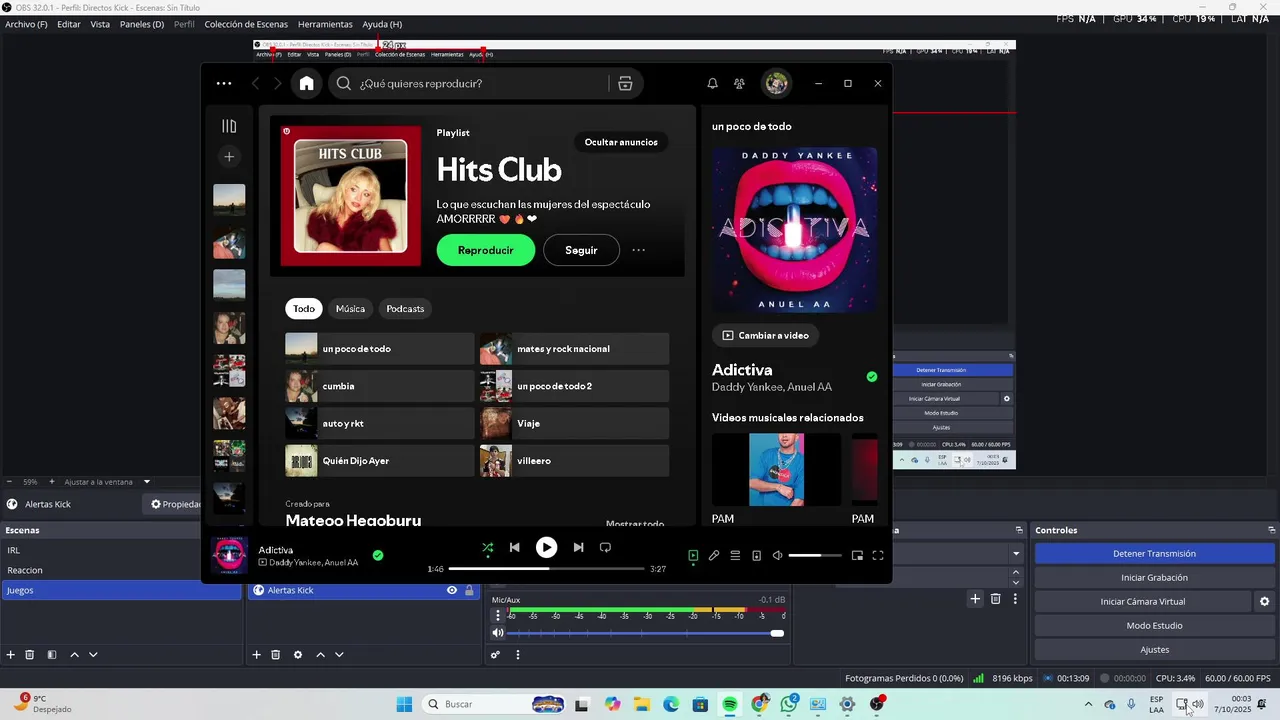Screen dimensions: 1280x720
Task: Open Herramientas menu in OBS
Action: click(x=325, y=24)
